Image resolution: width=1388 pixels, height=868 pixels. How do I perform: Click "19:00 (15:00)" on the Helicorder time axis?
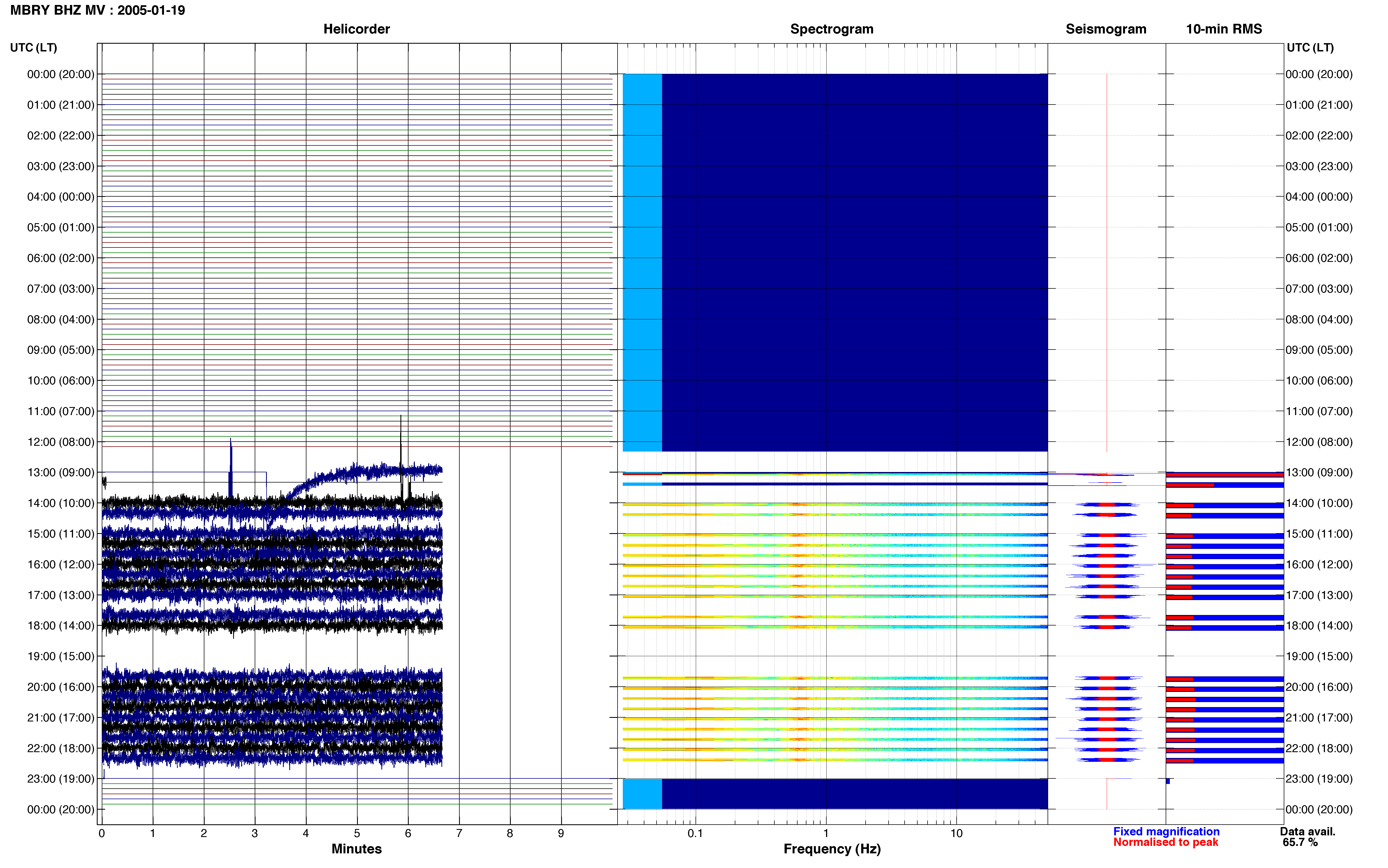pyautogui.click(x=61, y=656)
